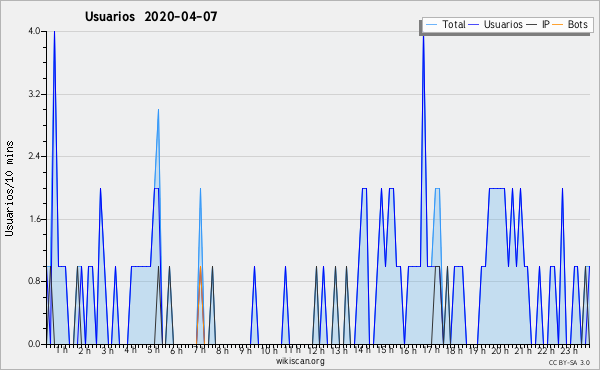Click the 16 h x-axis label
Viewport: 600px width, 370px height.
tap(408, 350)
